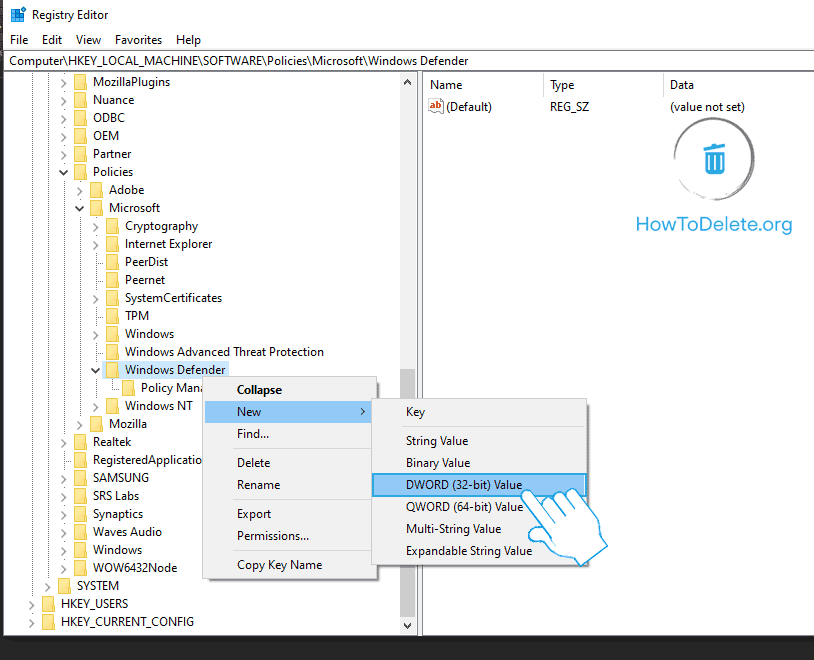Expand the Synaptics tree node
The image size is (814, 660).
click(65, 513)
